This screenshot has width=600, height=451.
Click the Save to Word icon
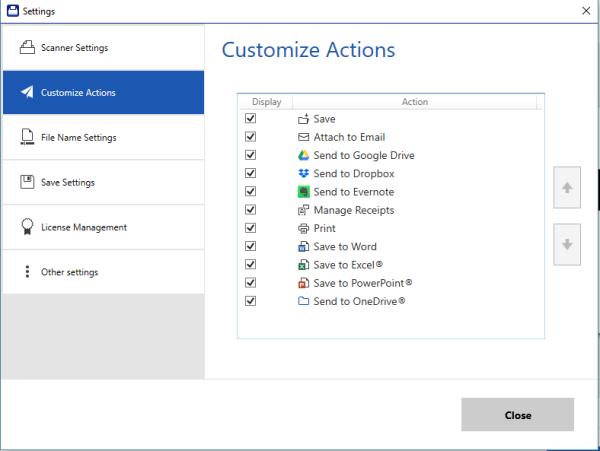304,246
